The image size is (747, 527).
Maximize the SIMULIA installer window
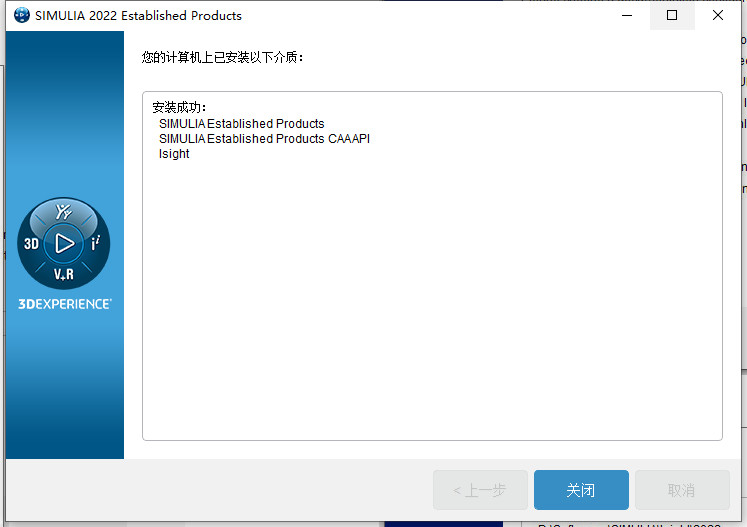(x=672, y=15)
